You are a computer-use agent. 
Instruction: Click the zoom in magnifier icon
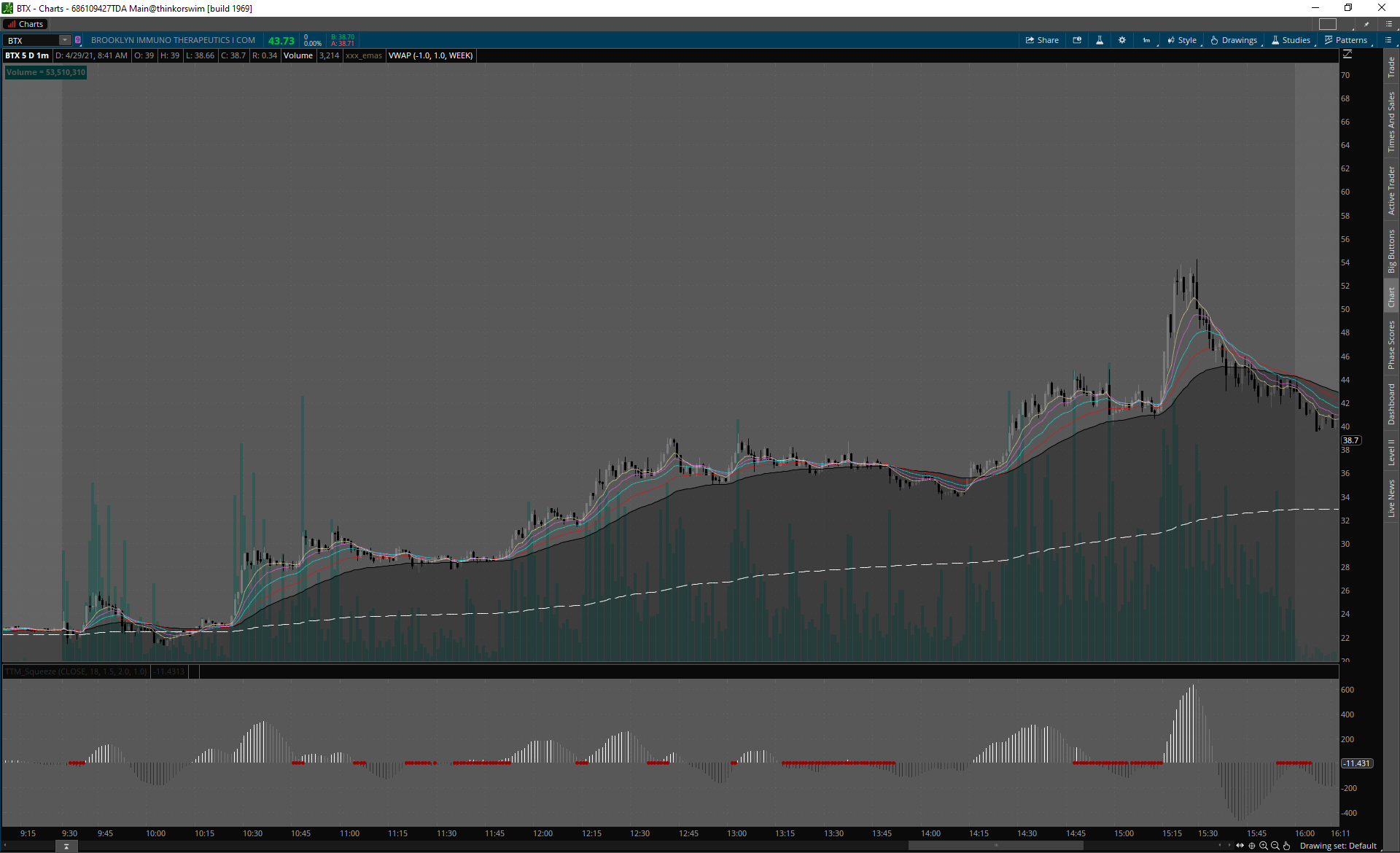1264,846
